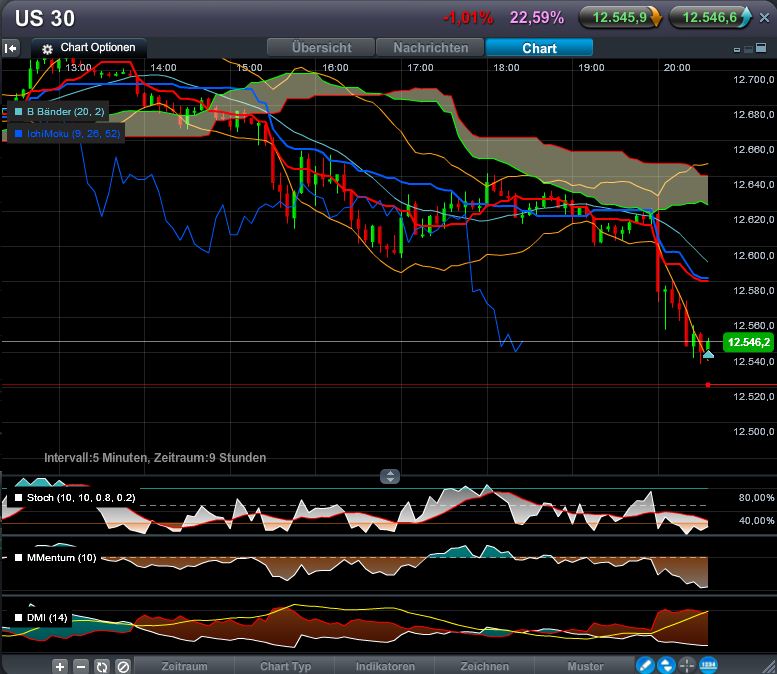Click the red marker dot on the red horizontal line

pyautogui.click(x=708, y=385)
